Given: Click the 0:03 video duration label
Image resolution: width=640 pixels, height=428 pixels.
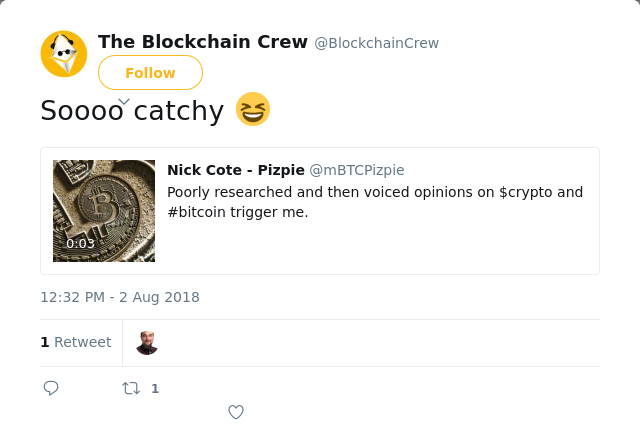Looking at the screenshot, I should point(80,244).
